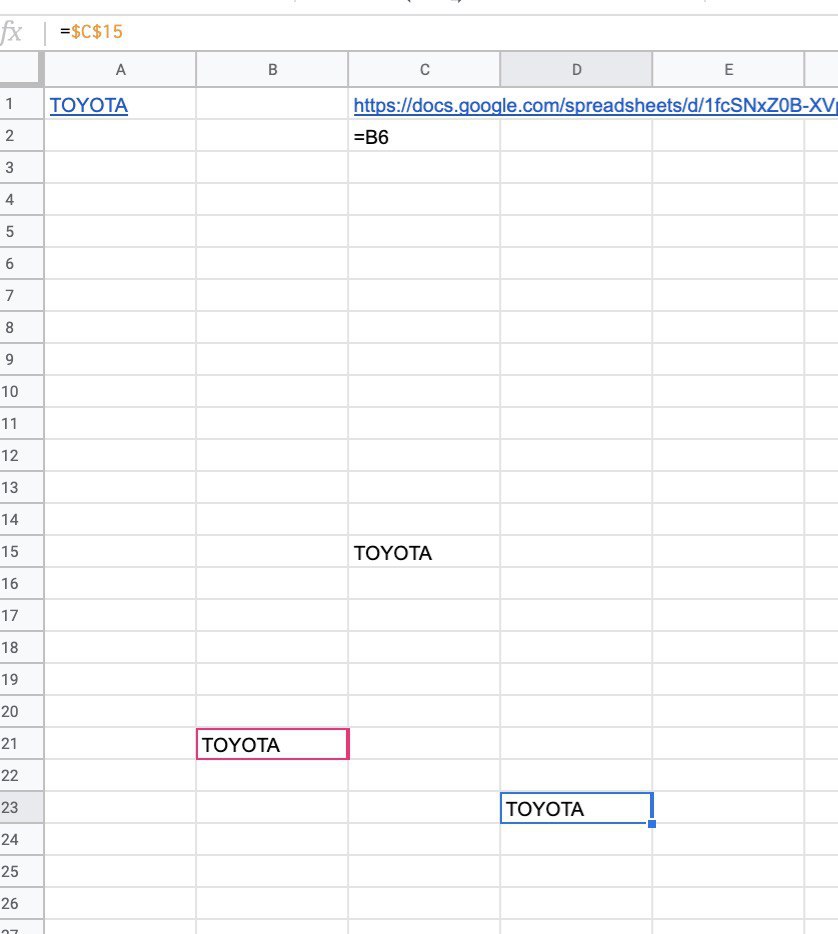
Task: Select row 2 header
Action: click(21, 135)
